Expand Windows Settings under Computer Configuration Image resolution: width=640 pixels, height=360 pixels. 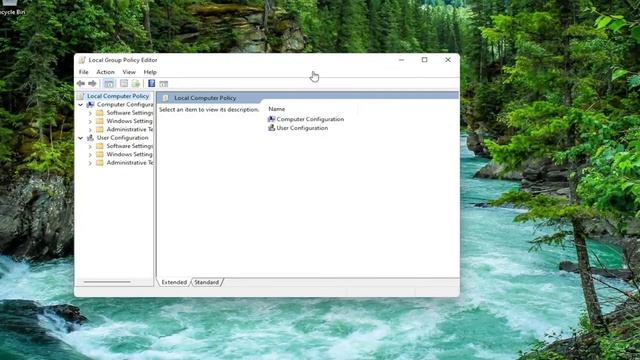90,121
